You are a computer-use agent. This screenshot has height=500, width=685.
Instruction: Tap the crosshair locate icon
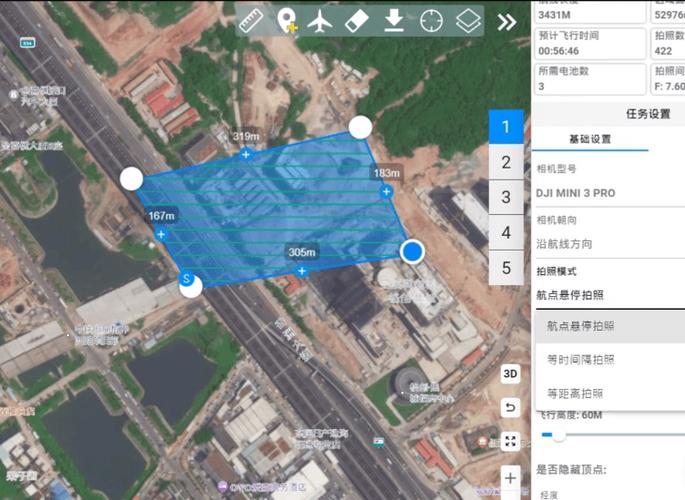tap(431, 21)
